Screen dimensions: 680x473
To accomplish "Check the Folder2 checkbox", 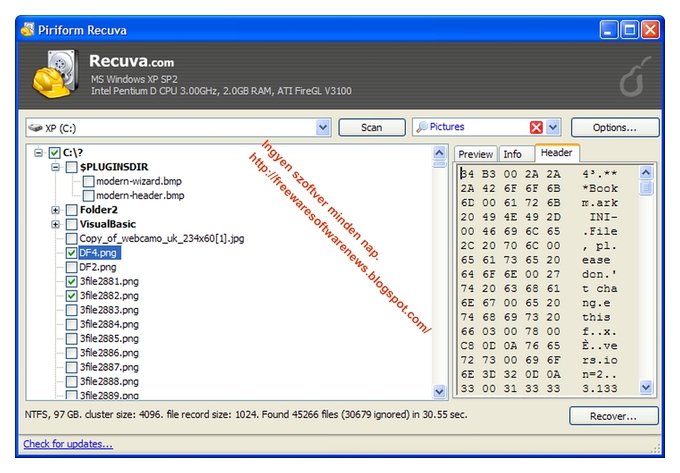I will [72, 210].
